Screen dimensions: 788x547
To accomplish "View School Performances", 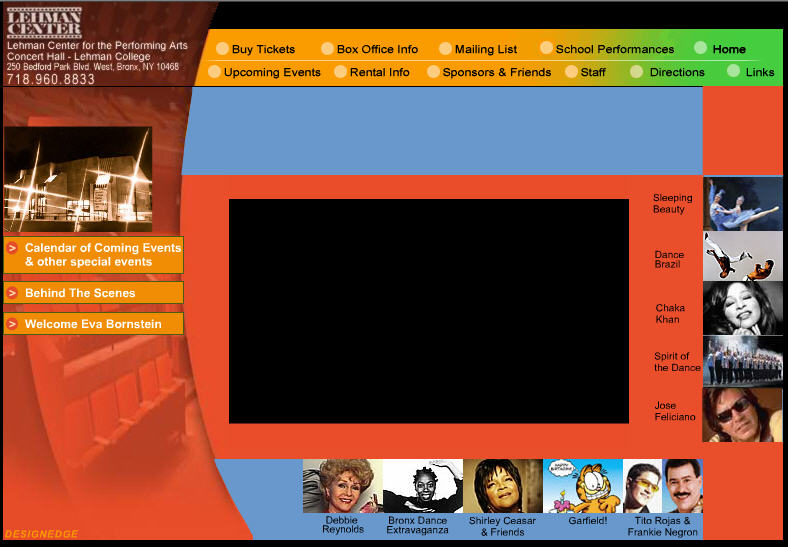I will 615,49.
